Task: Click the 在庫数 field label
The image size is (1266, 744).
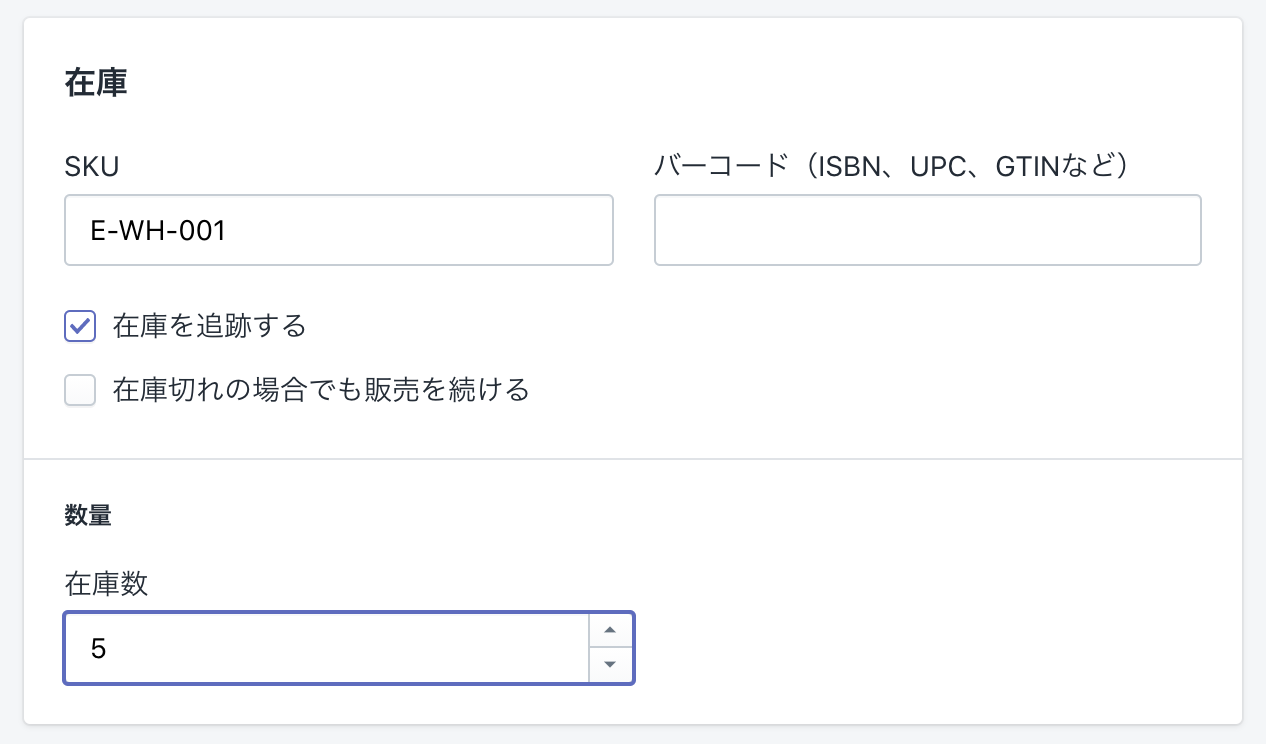Action: (106, 584)
